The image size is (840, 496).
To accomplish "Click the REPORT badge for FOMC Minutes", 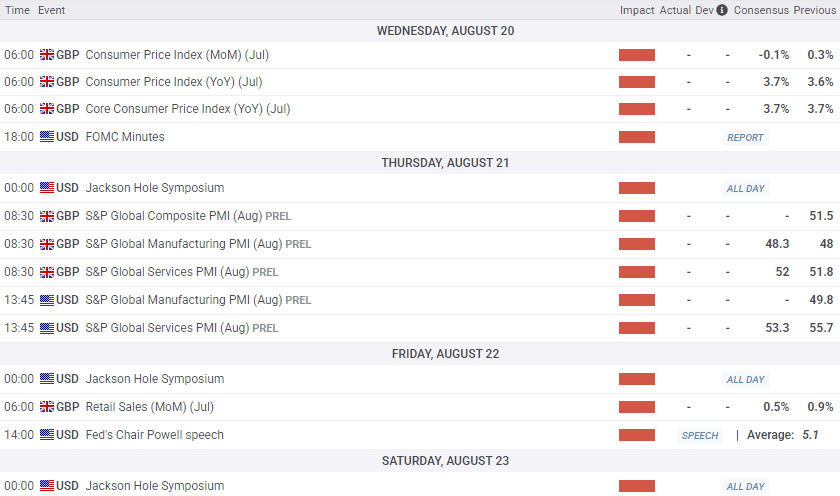I will click(x=745, y=137).
